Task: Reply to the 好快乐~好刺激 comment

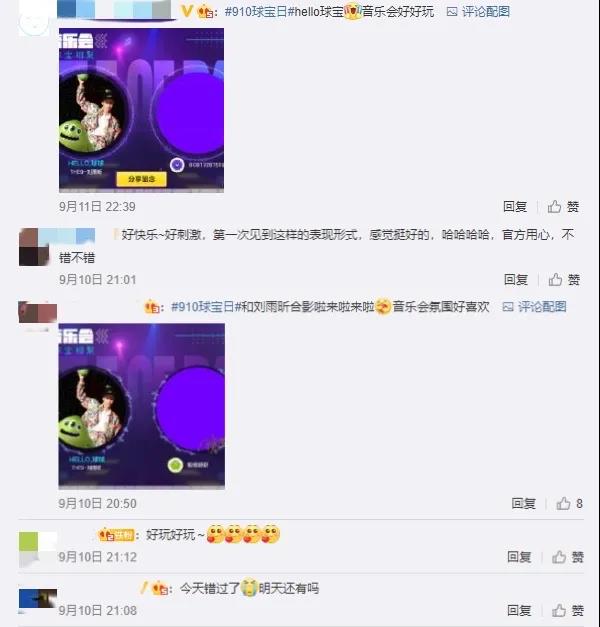Action: pyautogui.click(x=516, y=280)
